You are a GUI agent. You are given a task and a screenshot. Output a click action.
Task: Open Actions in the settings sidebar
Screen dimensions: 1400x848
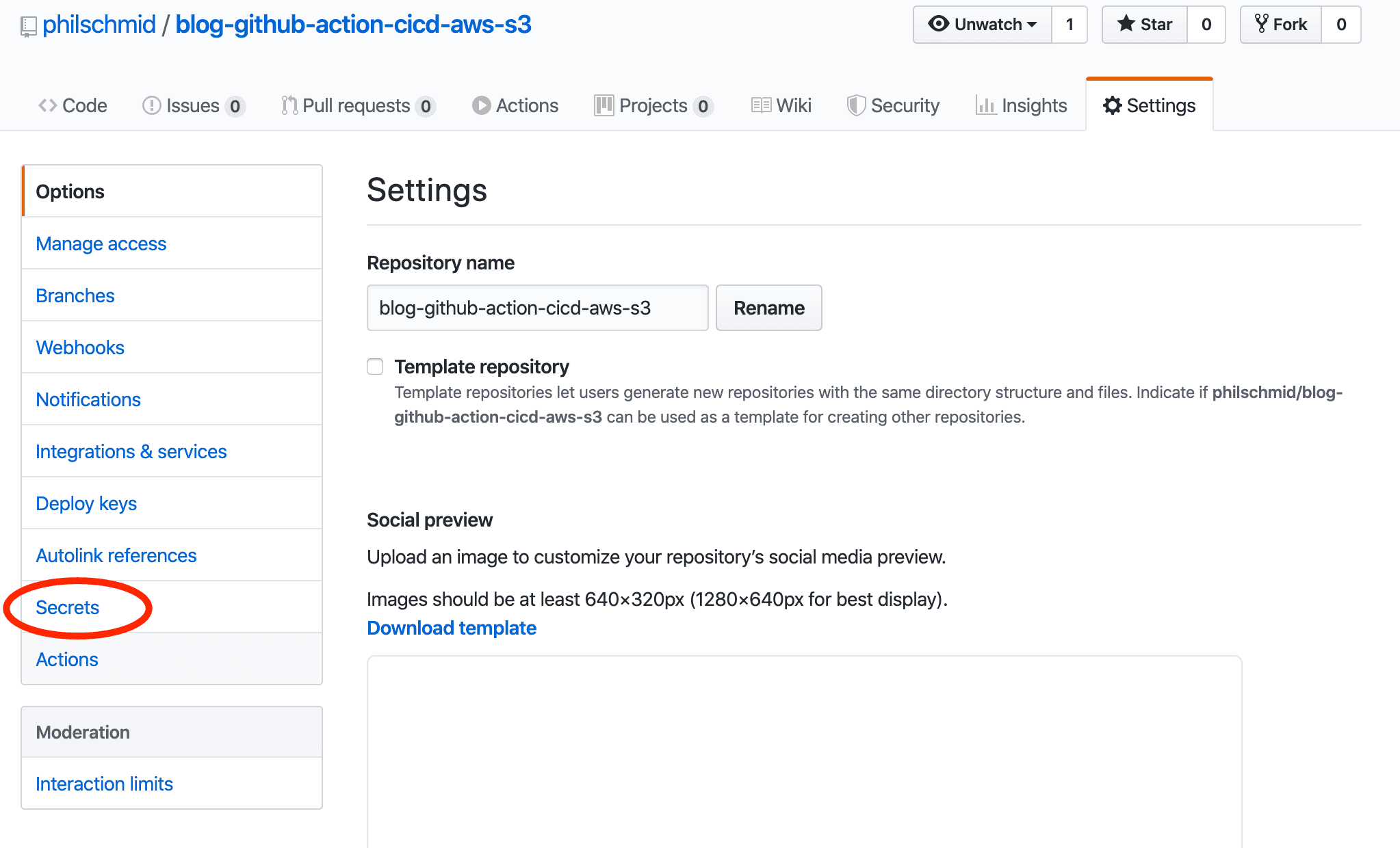[172, 659]
